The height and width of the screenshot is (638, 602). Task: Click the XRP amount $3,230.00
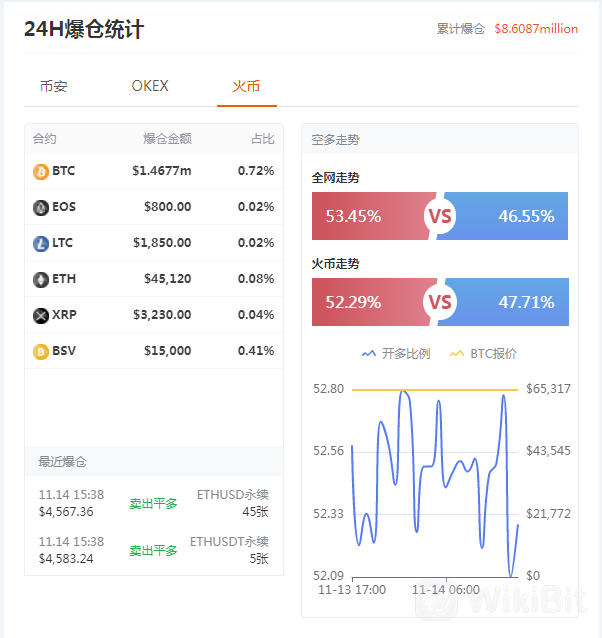pos(162,315)
